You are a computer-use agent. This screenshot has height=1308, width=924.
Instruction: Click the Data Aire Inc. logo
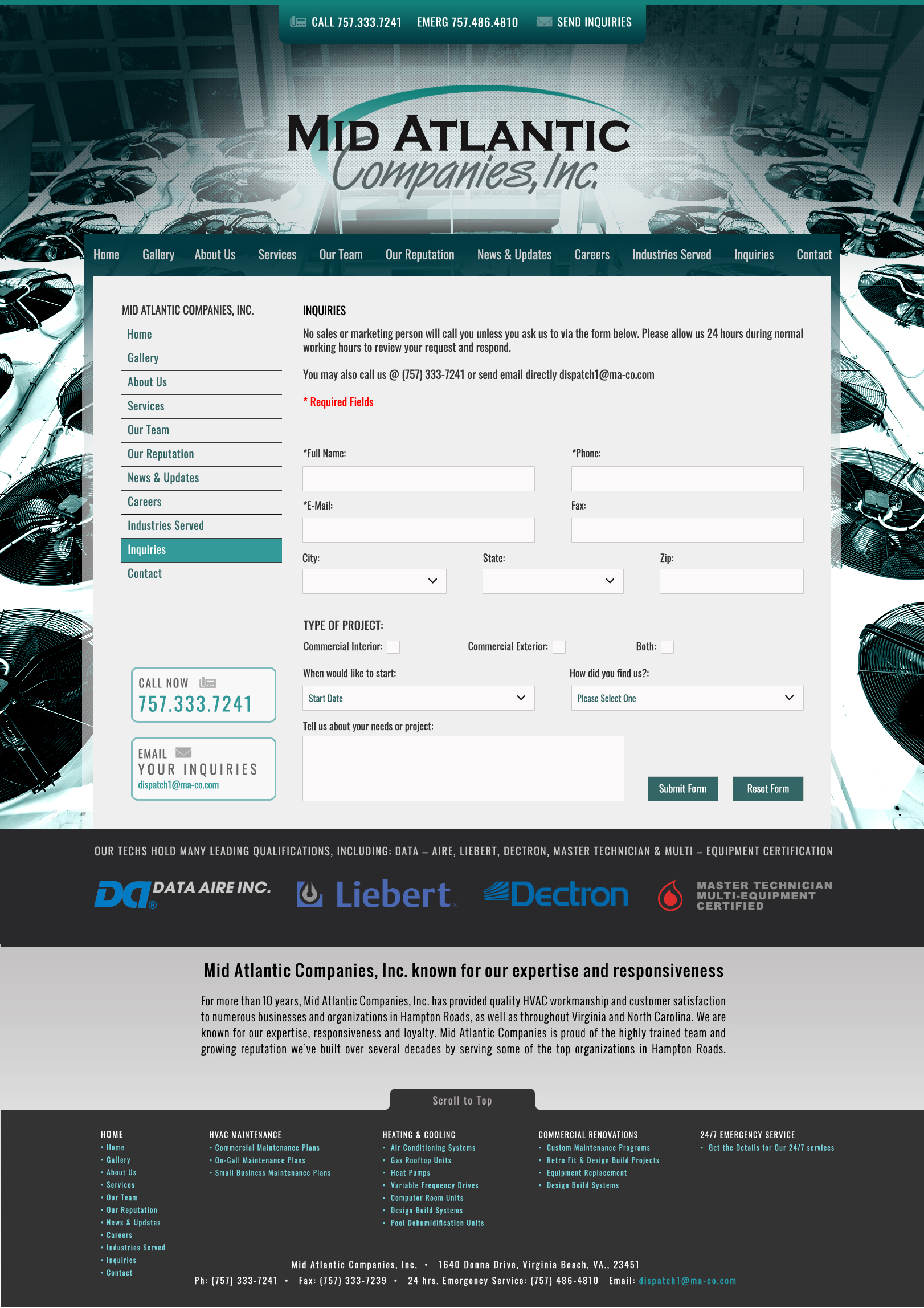click(x=182, y=894)
